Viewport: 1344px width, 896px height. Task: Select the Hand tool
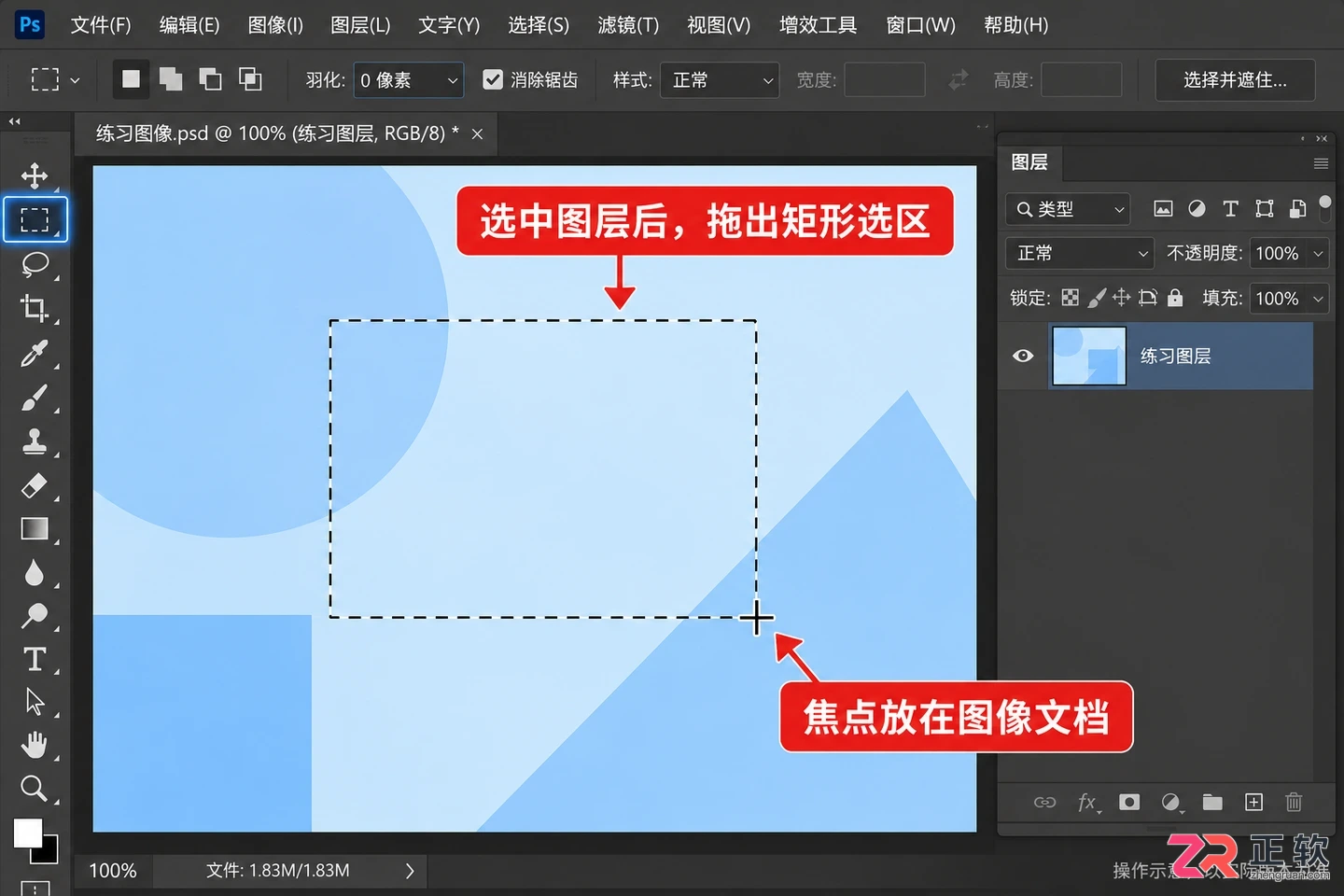click(x=35, y=745)
